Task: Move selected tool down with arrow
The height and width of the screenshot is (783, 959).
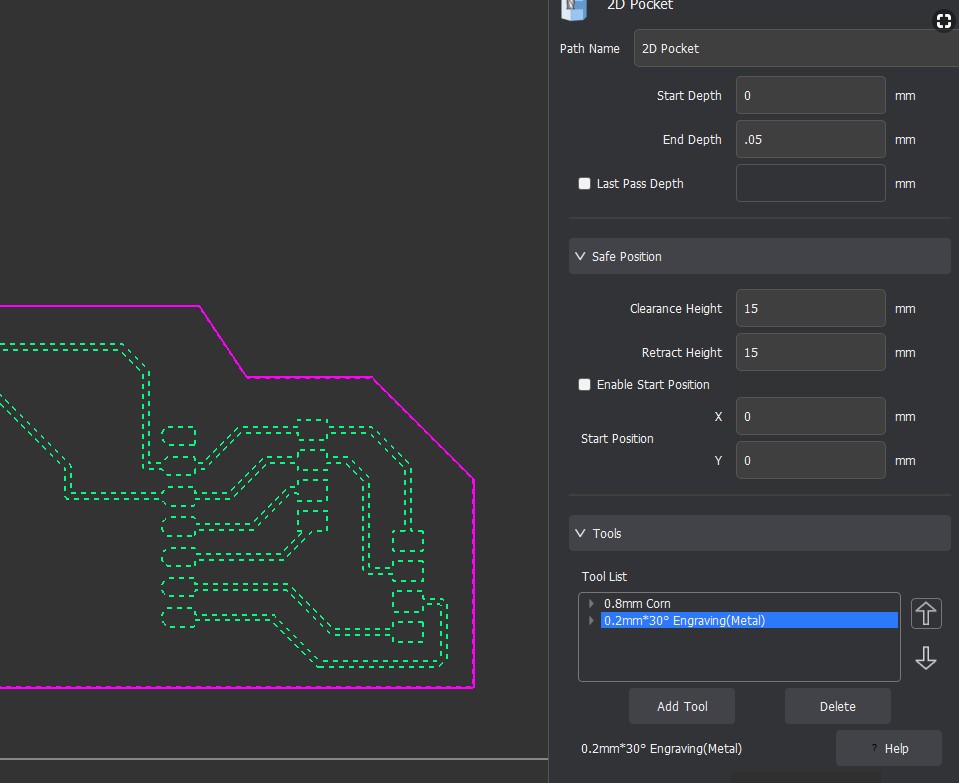Action: pos(926,658)
